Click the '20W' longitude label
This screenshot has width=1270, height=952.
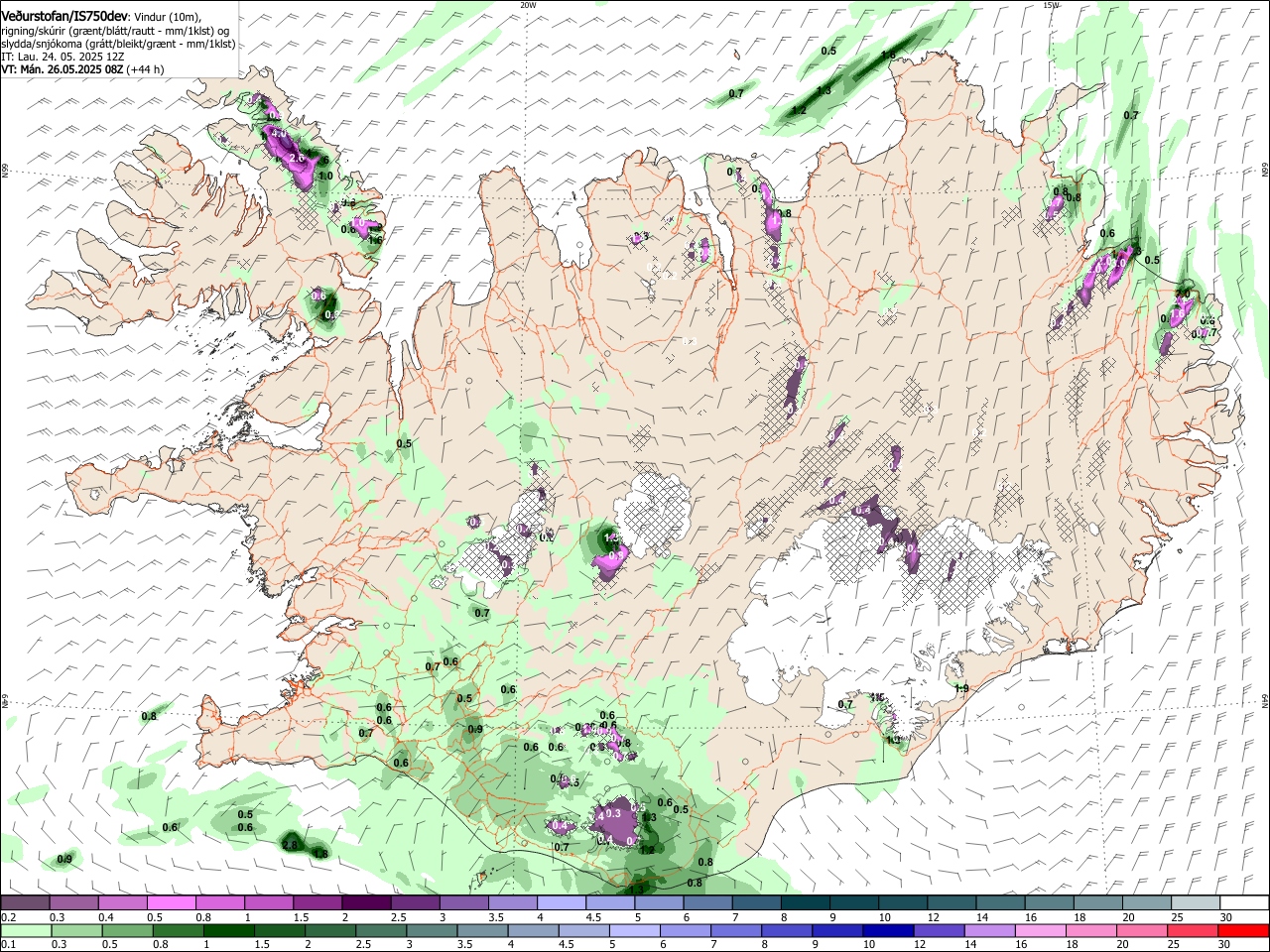pos(528,5)
